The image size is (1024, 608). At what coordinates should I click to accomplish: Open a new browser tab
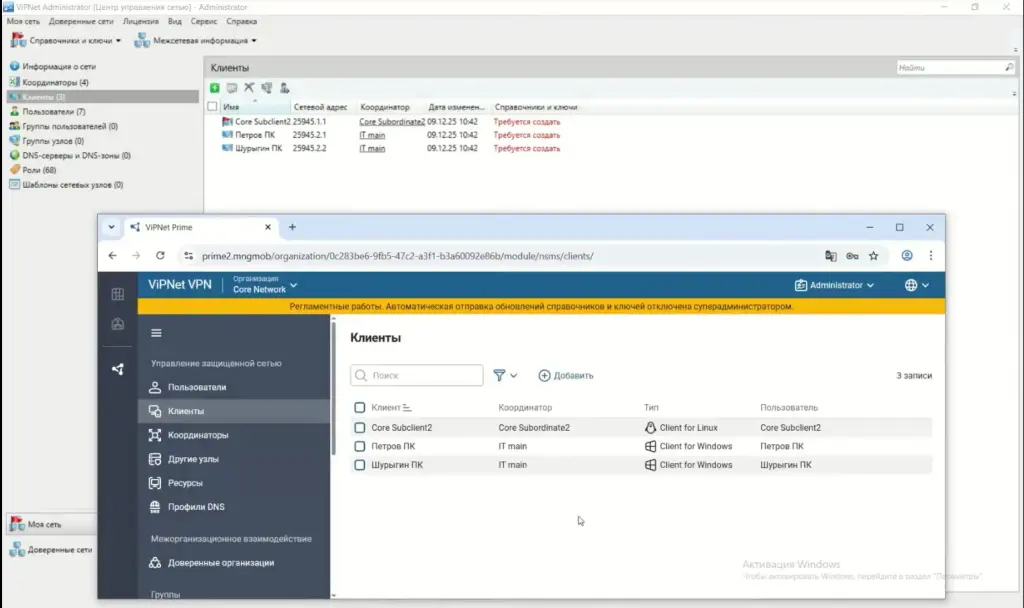point(292,227)
